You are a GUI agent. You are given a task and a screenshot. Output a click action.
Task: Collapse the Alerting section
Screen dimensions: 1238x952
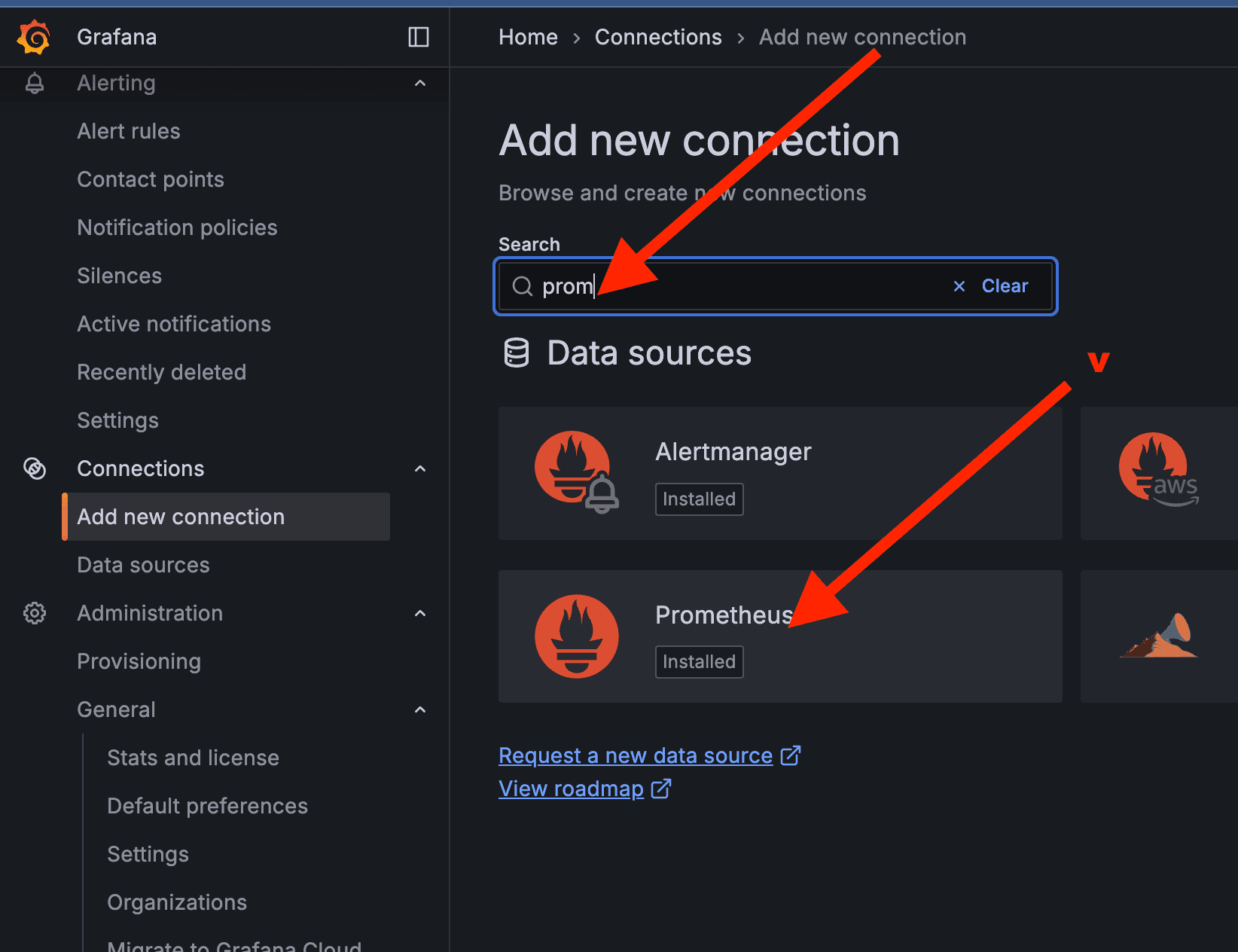[419, 84]
